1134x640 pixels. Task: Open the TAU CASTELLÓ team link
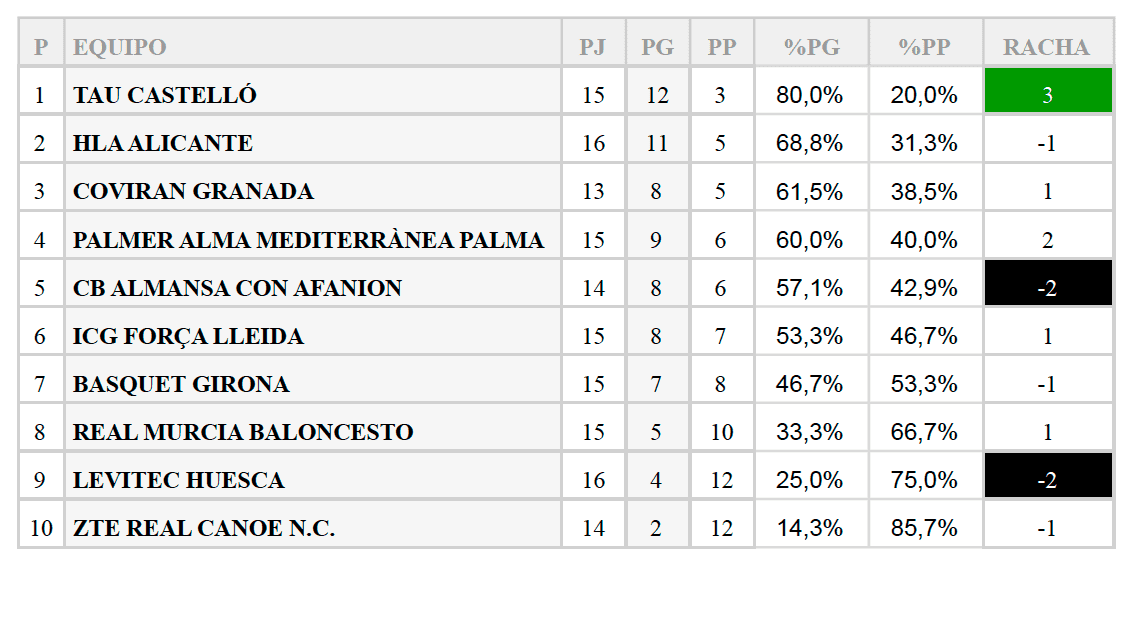click(165, 95)
